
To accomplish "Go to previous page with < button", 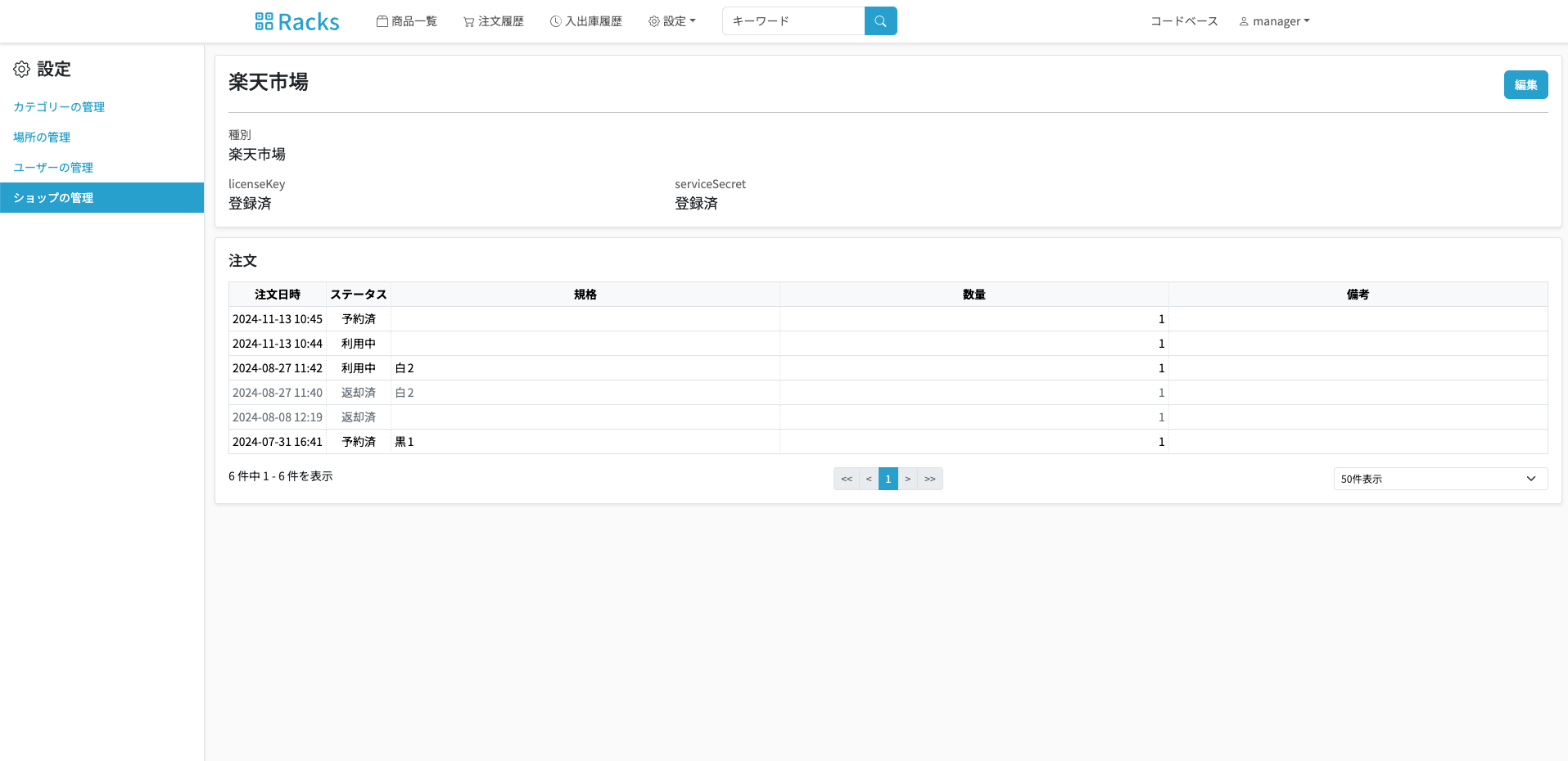I will pos(868,479).
